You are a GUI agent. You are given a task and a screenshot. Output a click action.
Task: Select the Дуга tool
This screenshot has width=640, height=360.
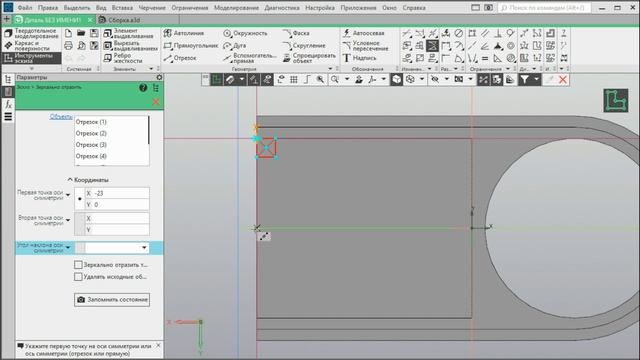click(235, 46)
